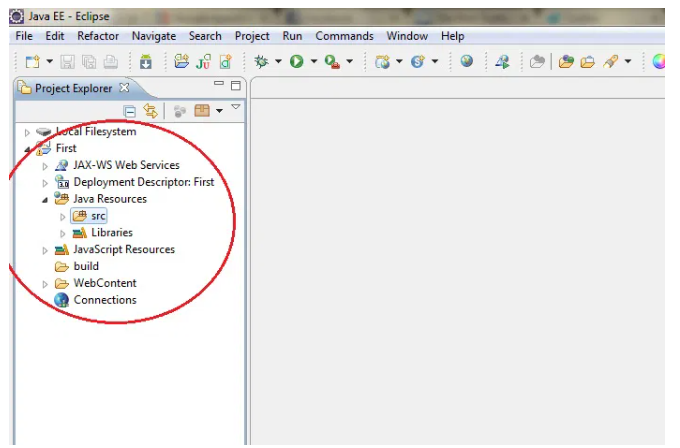This screenshot has width=680, height=448.
Task: Click the New file toolbar icon
Action: pos(31,62)
